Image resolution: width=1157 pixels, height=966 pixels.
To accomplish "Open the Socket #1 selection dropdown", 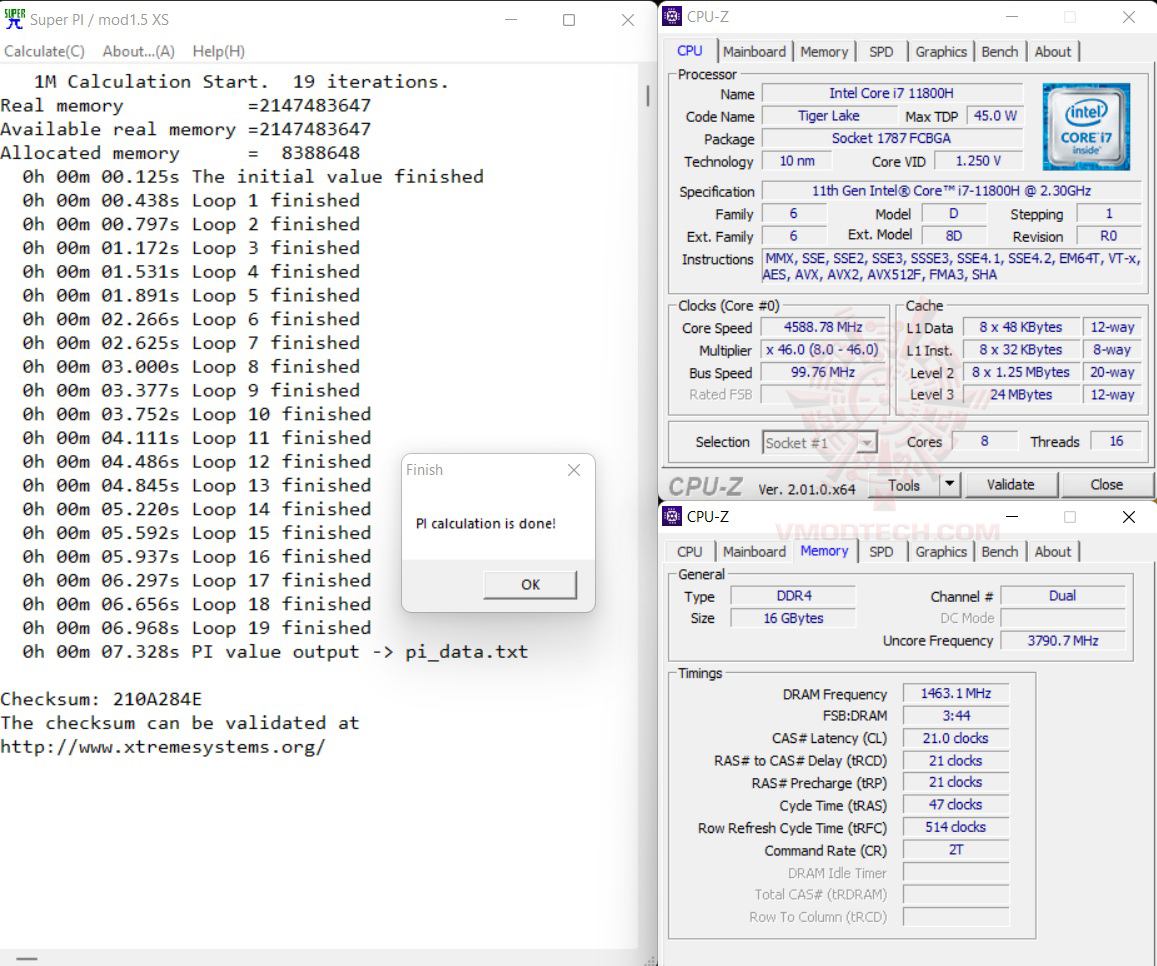I will [819, 443].
